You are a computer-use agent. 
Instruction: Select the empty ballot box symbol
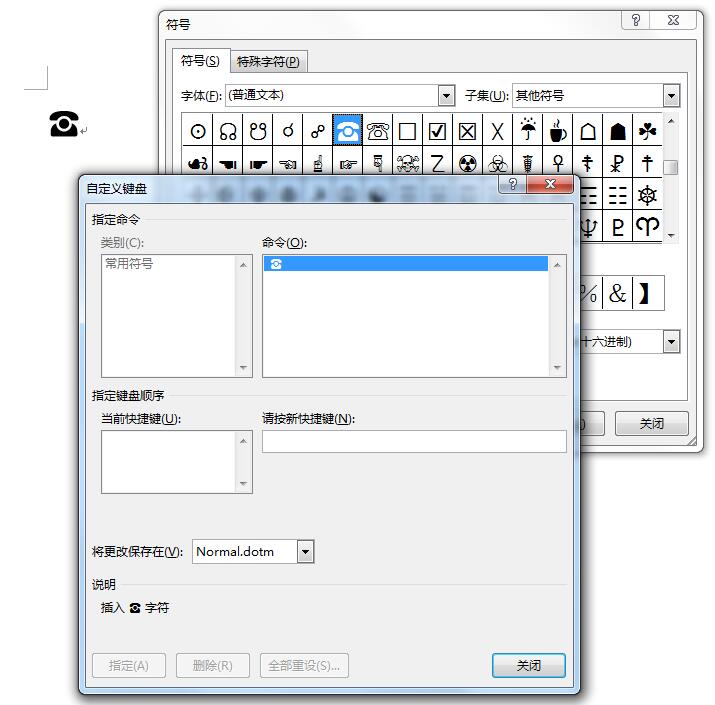[x=407, y=131]
